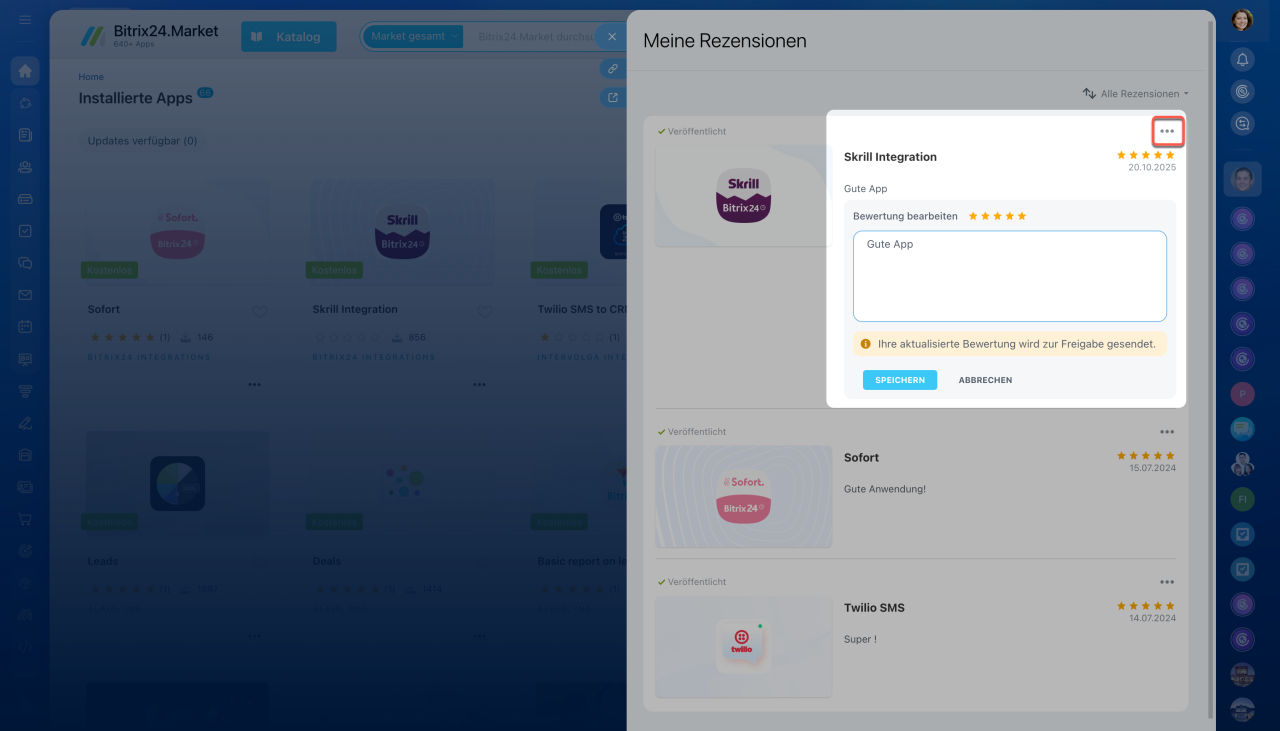Click the Installierte Apps heading
This screenshot has width=1280, height=731.
(x=135, y=98)
